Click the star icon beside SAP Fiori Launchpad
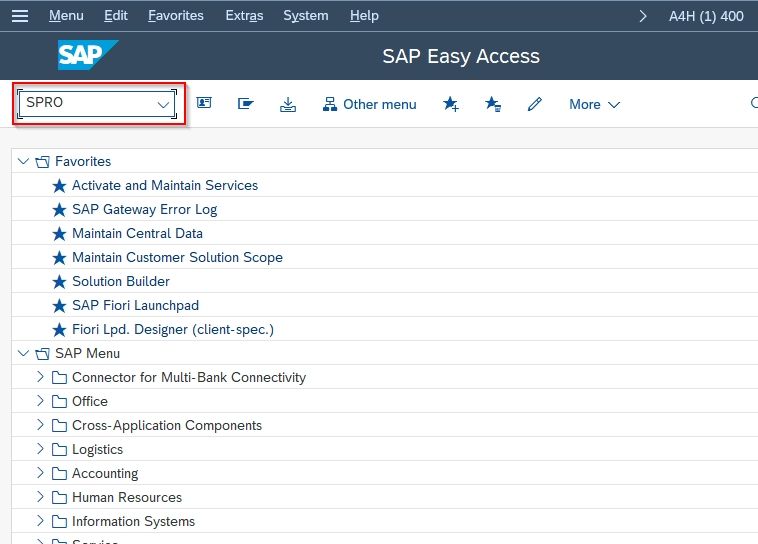This screenshot has height=544, width=758. [59, 306]
